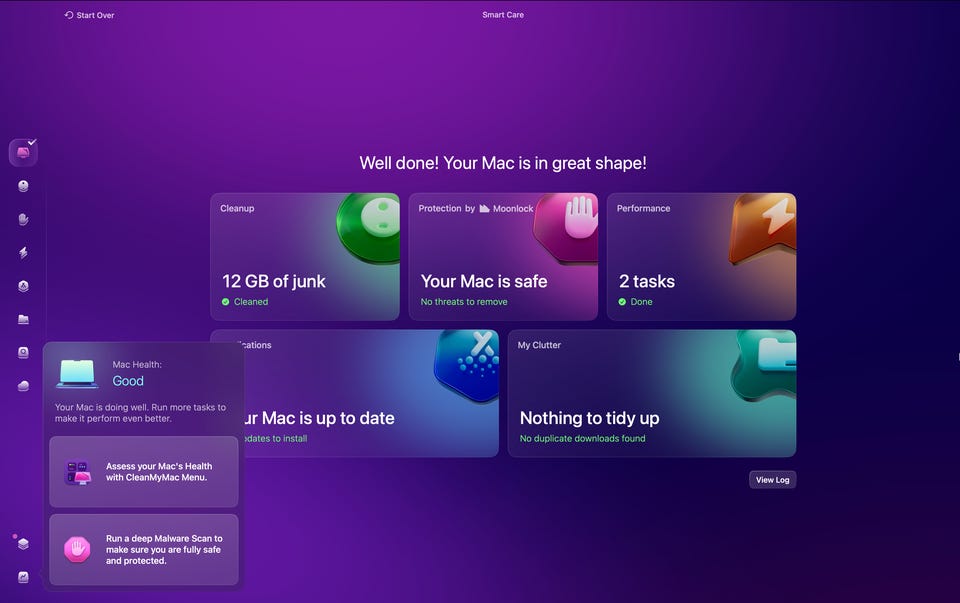Image resolution: width=960 pixels, height=603 pixels.
Task: Open the Applications sidebar icon
Action: coord(23,286)
